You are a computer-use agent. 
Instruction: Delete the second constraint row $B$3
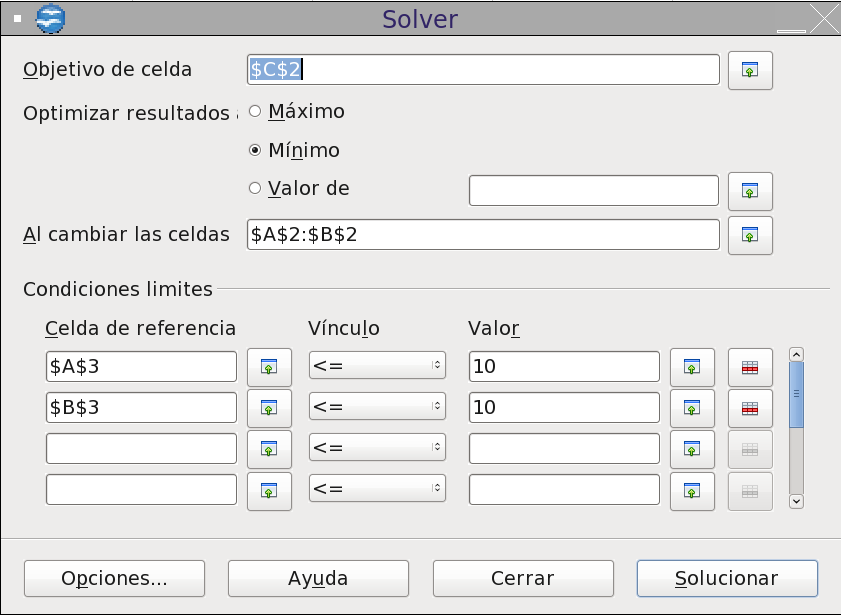(x=750, y=408)
